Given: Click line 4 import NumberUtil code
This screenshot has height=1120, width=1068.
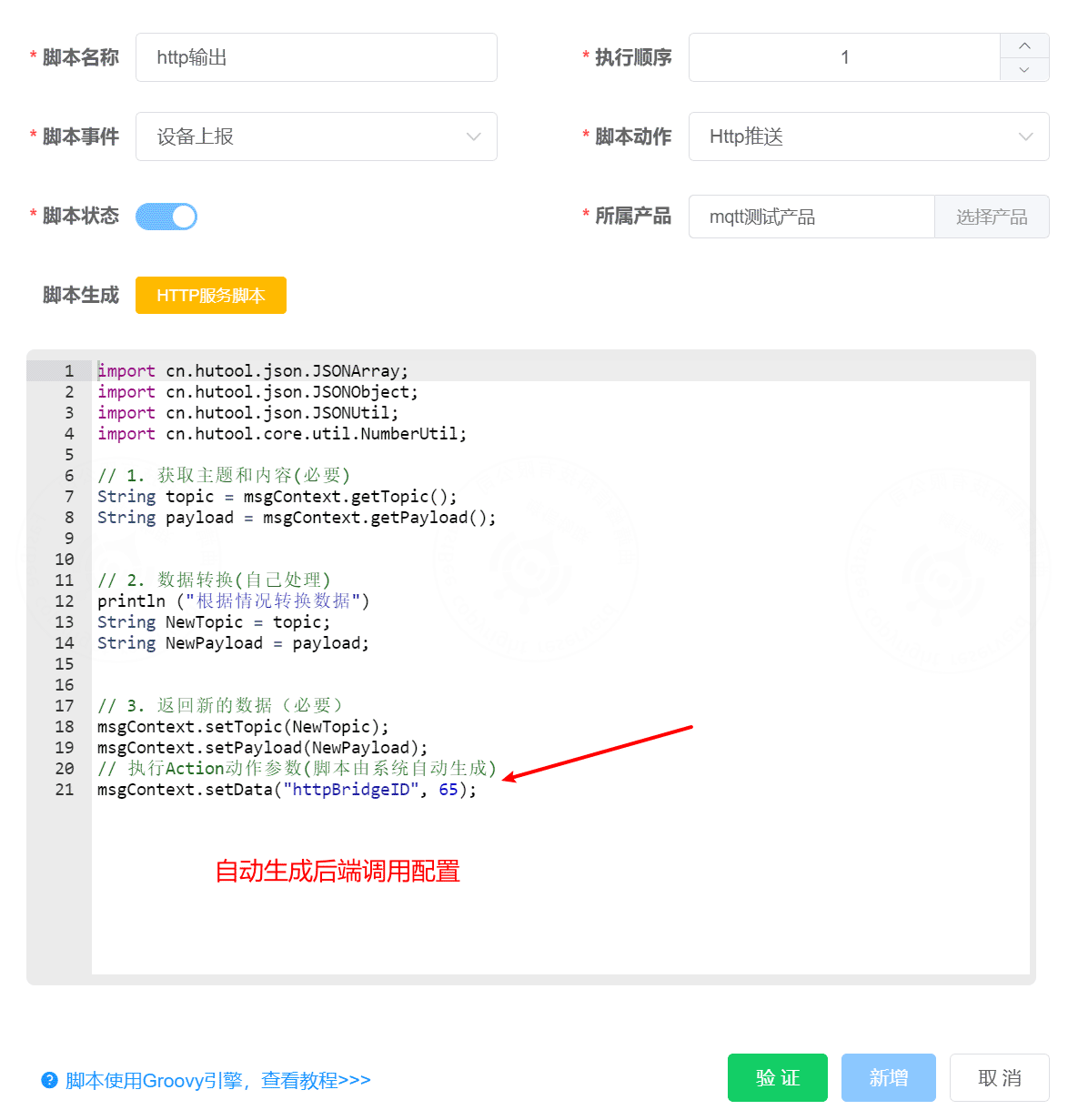Looking at the screenshot, I should [x=282, y=434].
